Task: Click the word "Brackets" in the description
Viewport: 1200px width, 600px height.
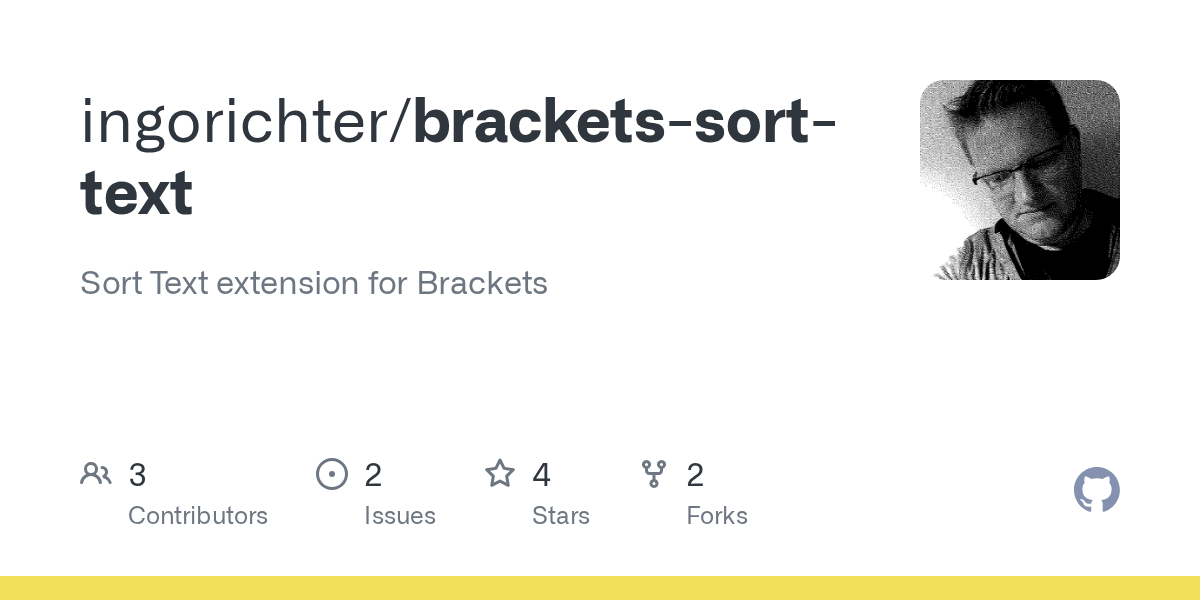Action: click(482, 283)
